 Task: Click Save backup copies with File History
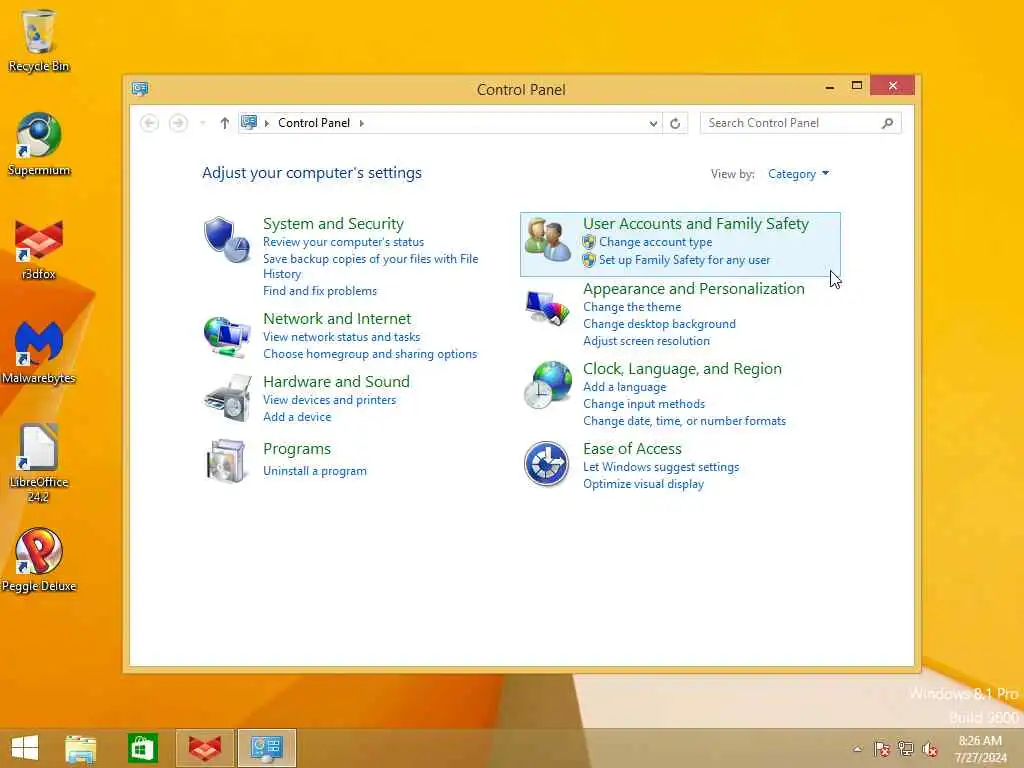pos(370,266)
